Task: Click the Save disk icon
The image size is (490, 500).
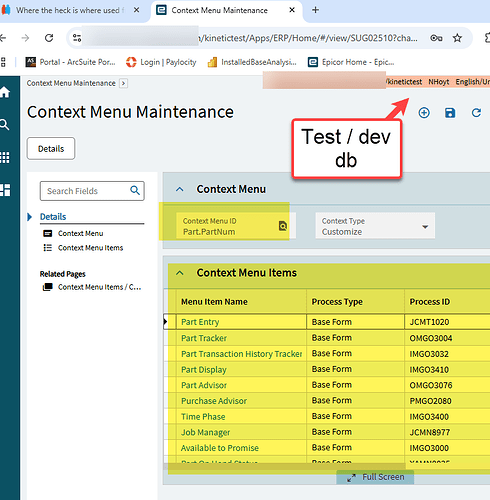Action: click(x=450, y=113)
